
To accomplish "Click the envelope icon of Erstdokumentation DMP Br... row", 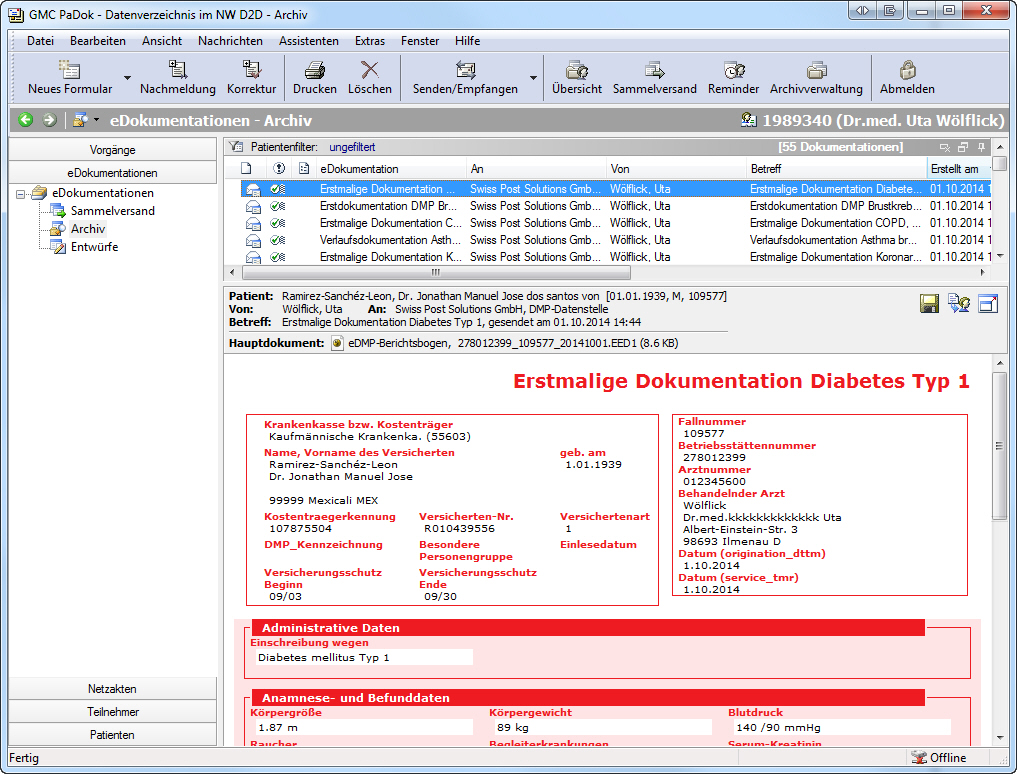I will (253, 206).
